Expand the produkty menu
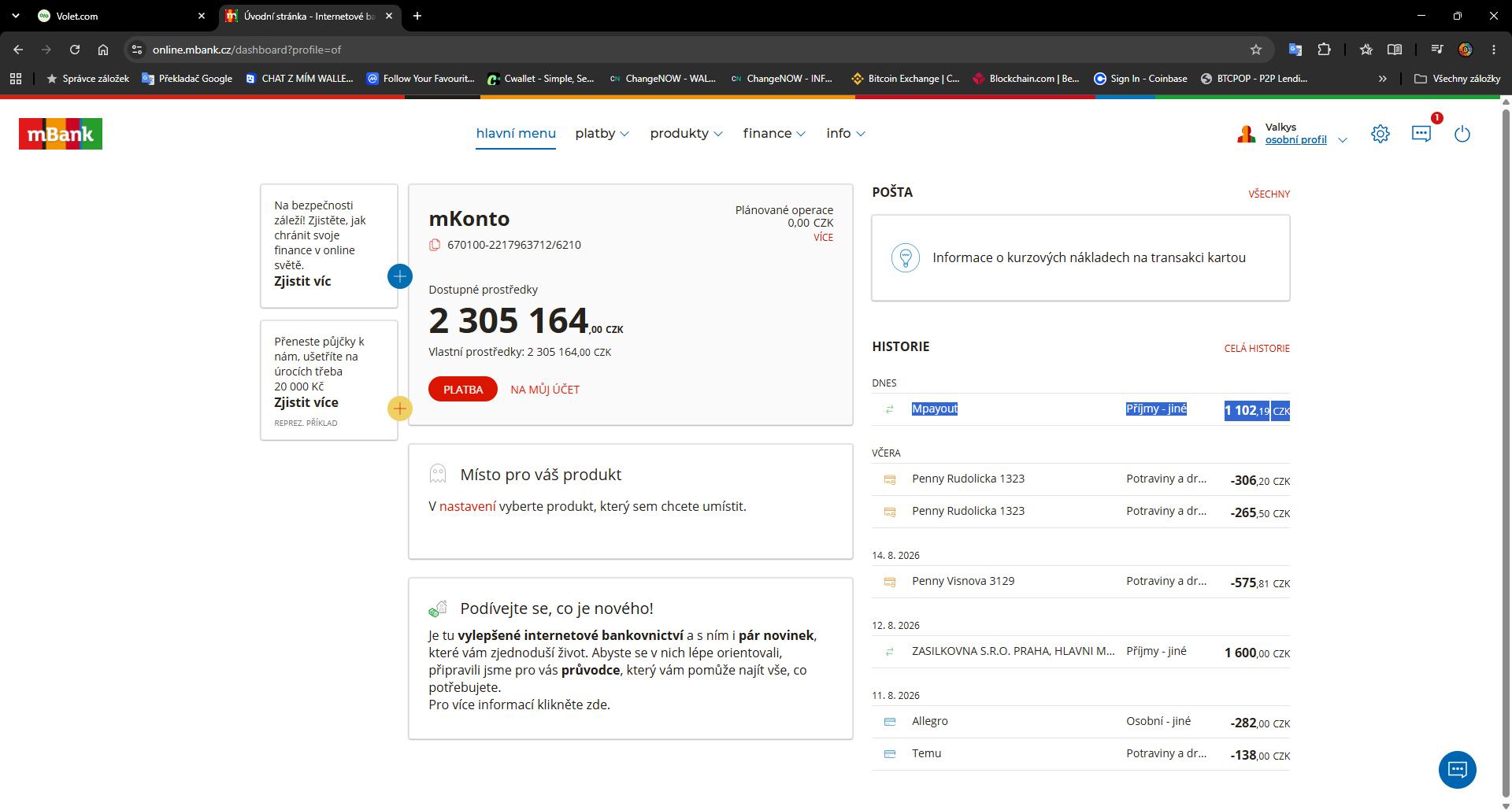Image resolution: width=1512 pixels, height=810 pixels. [686, 134]
